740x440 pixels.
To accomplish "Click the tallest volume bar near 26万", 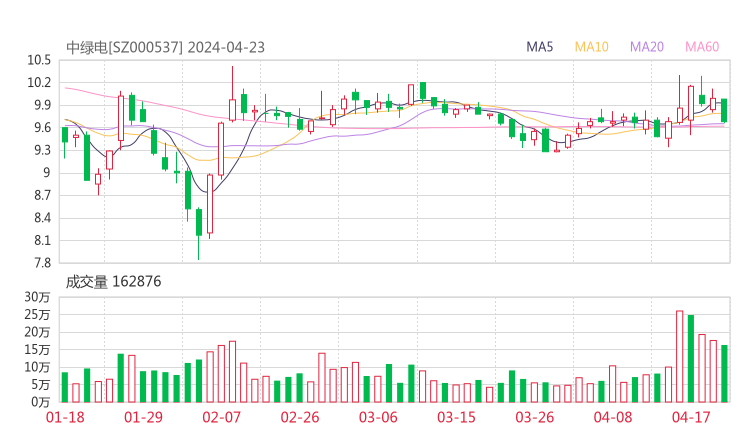I will 680,356.
